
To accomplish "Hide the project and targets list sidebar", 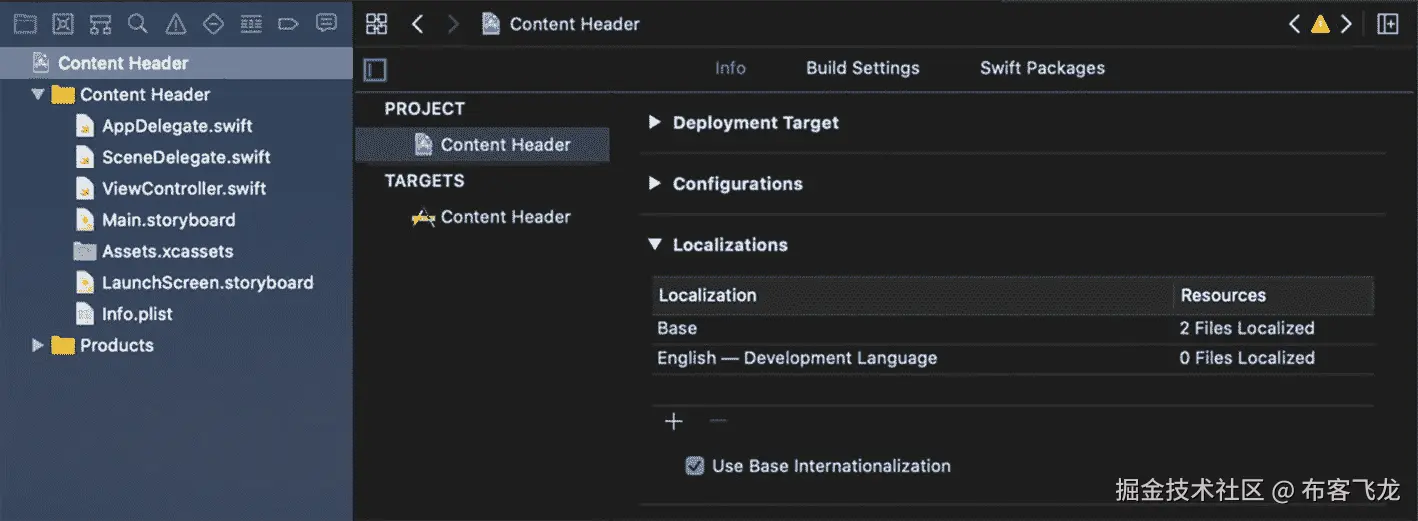I will click(x=375, y=70).
